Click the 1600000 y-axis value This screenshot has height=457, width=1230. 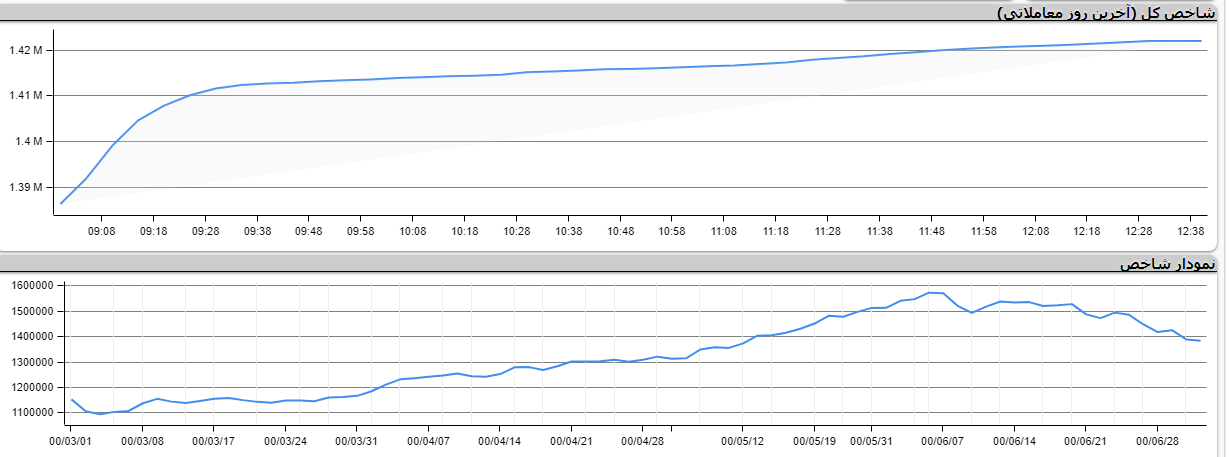tap(29, 285)
